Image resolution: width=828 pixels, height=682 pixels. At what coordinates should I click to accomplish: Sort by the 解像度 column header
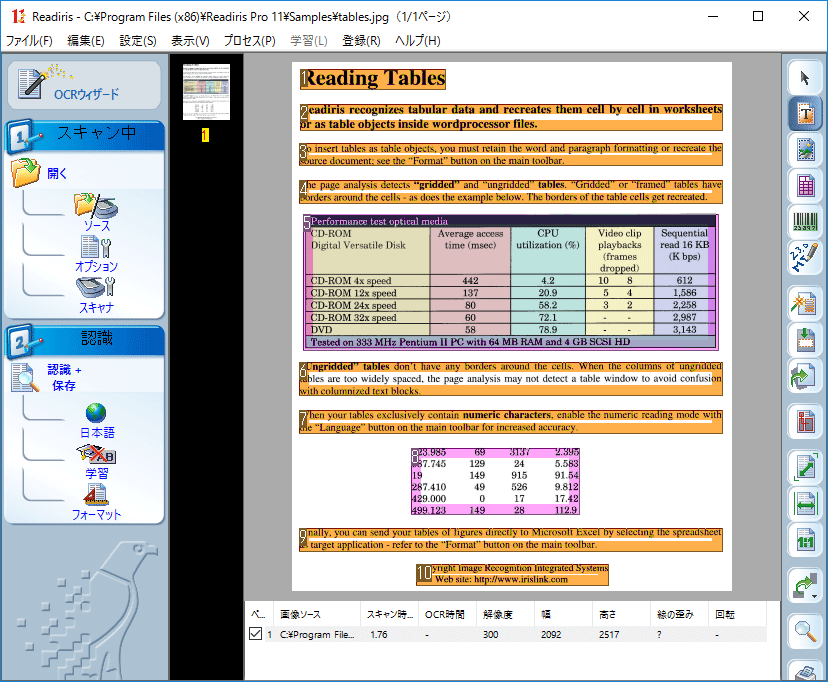[x=505, y=614]
